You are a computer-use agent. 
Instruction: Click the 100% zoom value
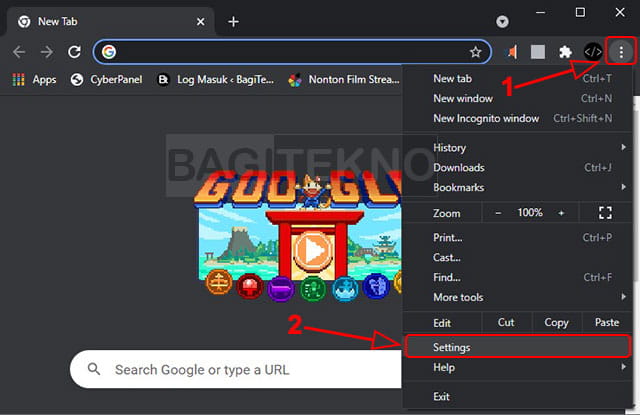[x=530, y=213]
